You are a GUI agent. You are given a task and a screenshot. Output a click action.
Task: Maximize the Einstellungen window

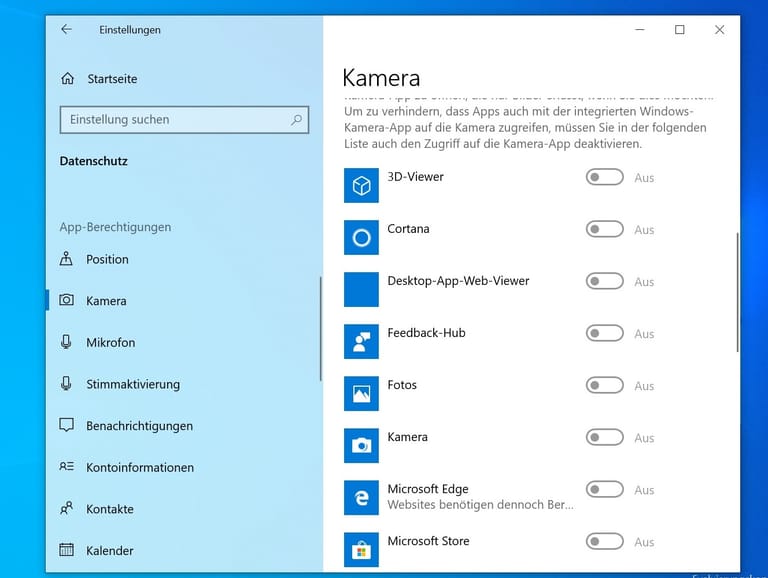pos(679,29)
